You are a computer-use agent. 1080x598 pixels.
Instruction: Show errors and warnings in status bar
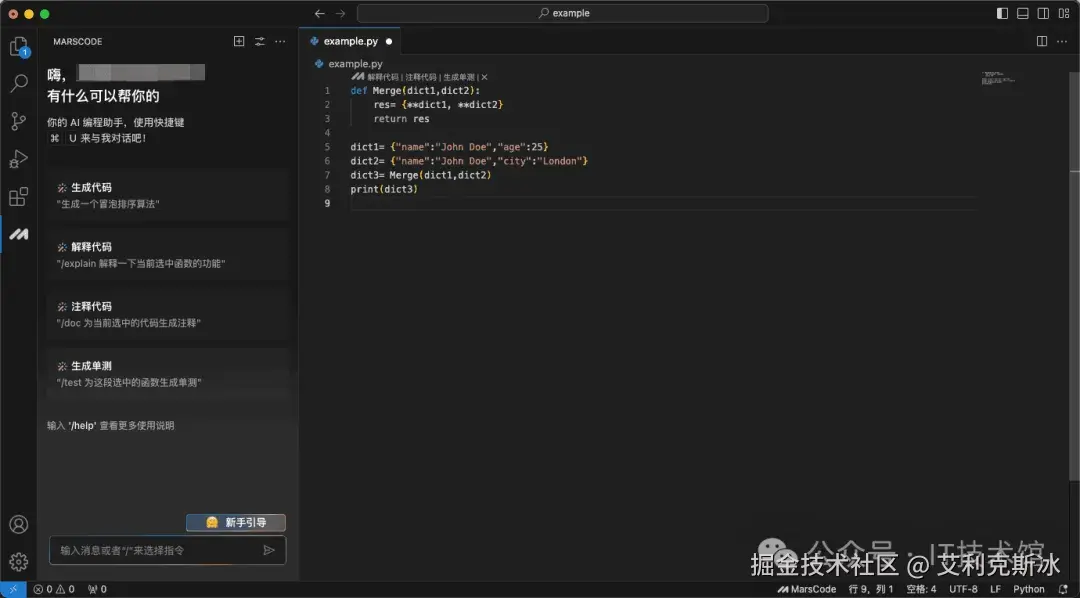click(x=54, y=589)
